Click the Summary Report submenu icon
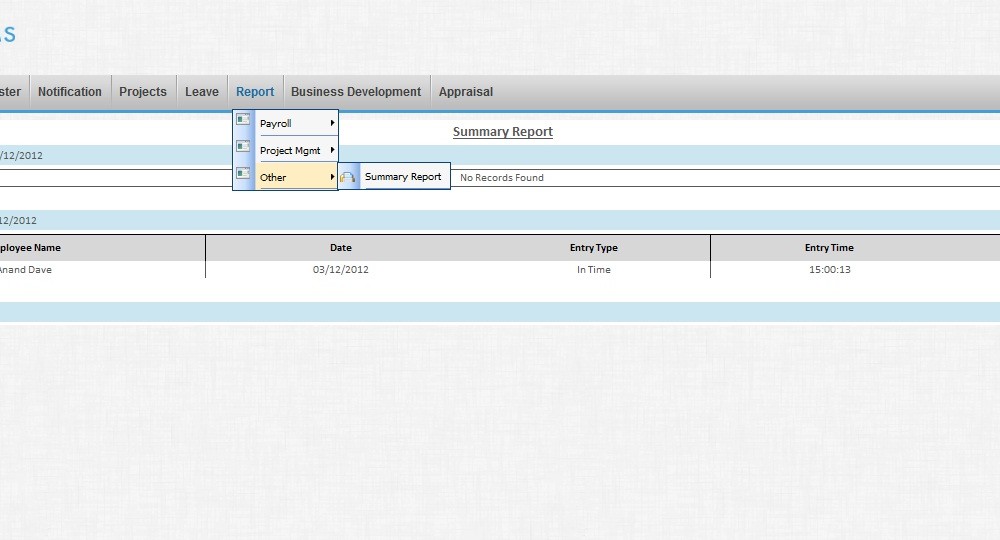 [x=348, y=177]
